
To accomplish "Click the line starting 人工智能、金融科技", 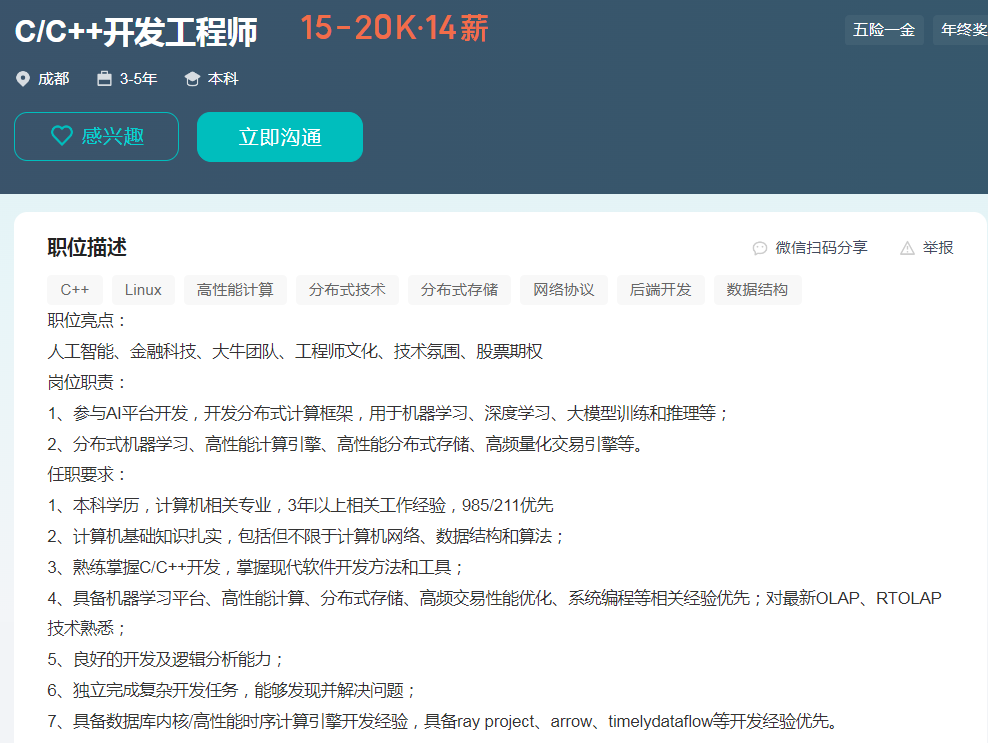I will [x=295, y=352].
